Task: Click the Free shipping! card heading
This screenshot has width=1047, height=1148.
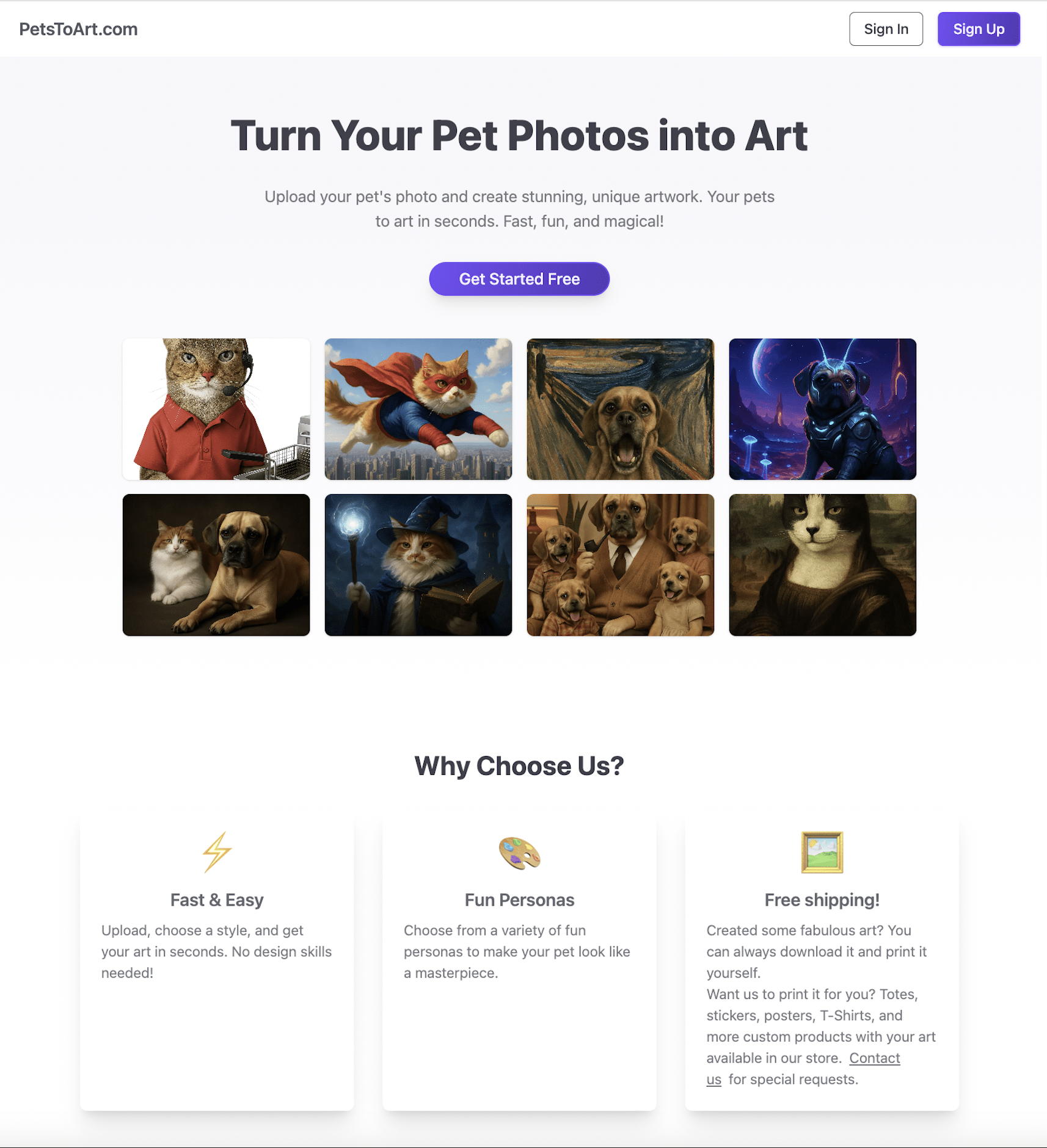Action: click(822, 900)
